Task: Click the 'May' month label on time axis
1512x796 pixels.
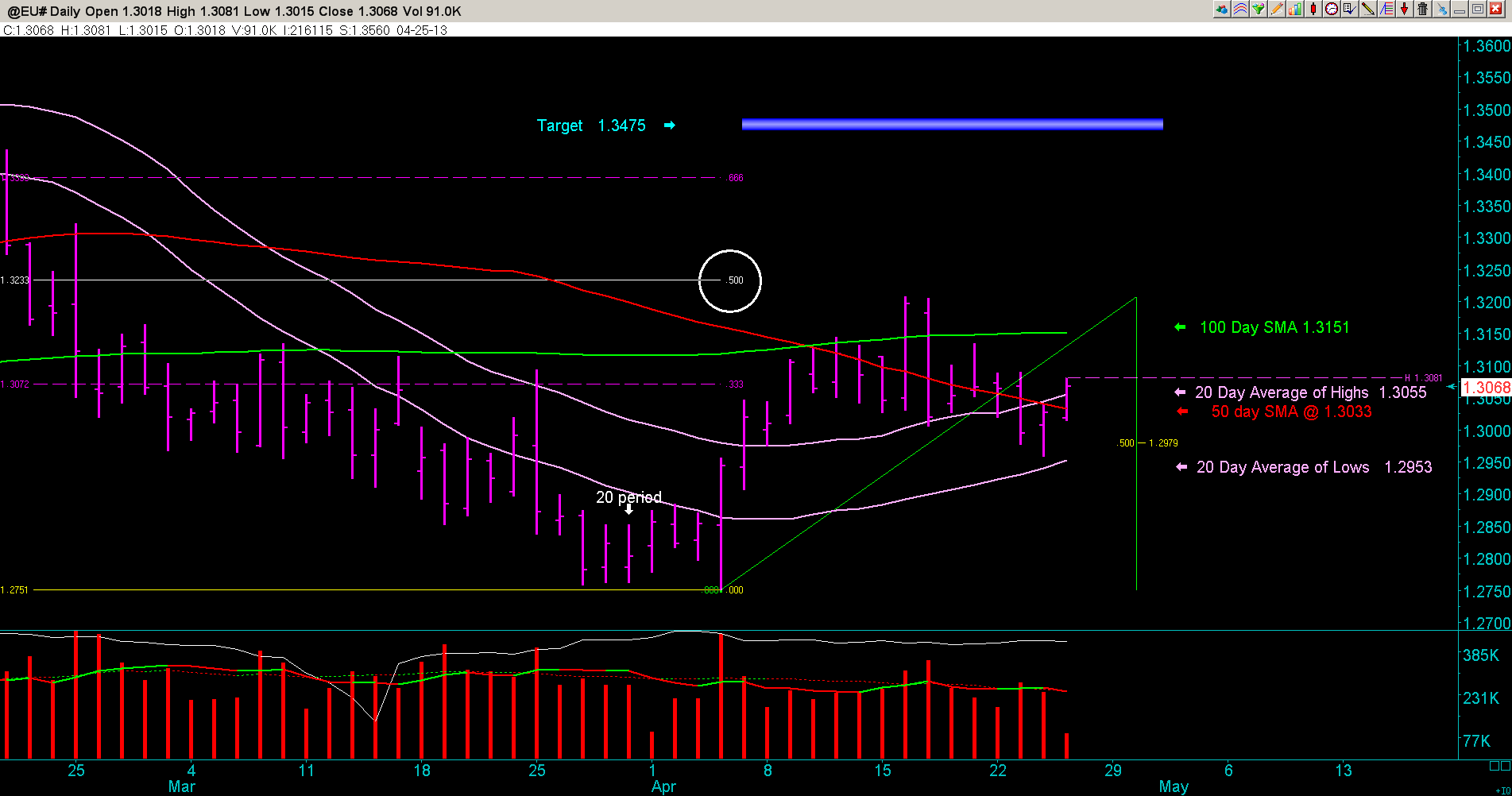Action: click(1174, 786)
